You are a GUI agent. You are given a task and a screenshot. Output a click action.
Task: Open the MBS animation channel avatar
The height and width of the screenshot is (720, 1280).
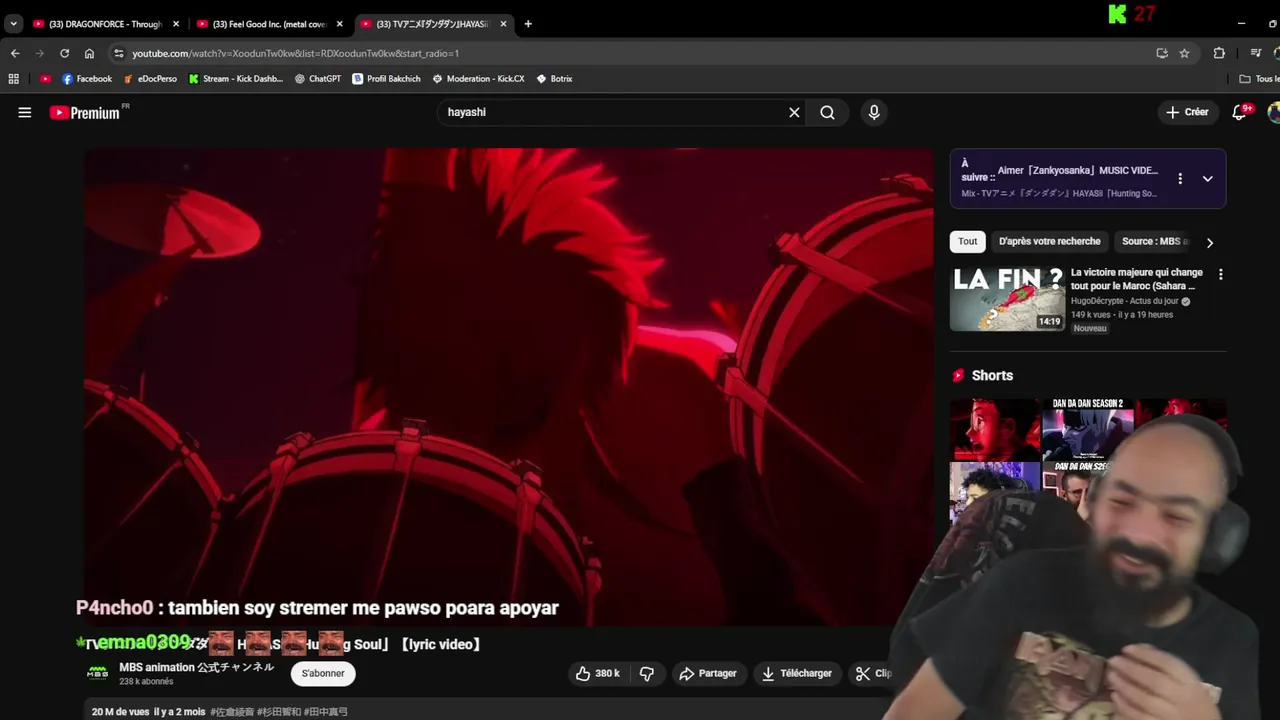(x=98, y=673)
